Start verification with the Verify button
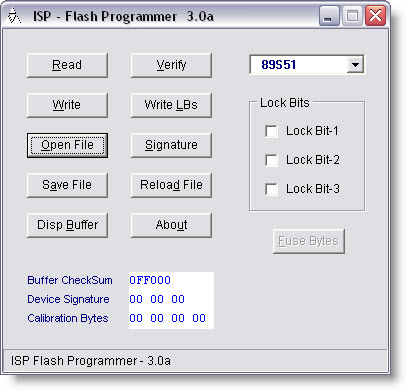 point(171,65)
